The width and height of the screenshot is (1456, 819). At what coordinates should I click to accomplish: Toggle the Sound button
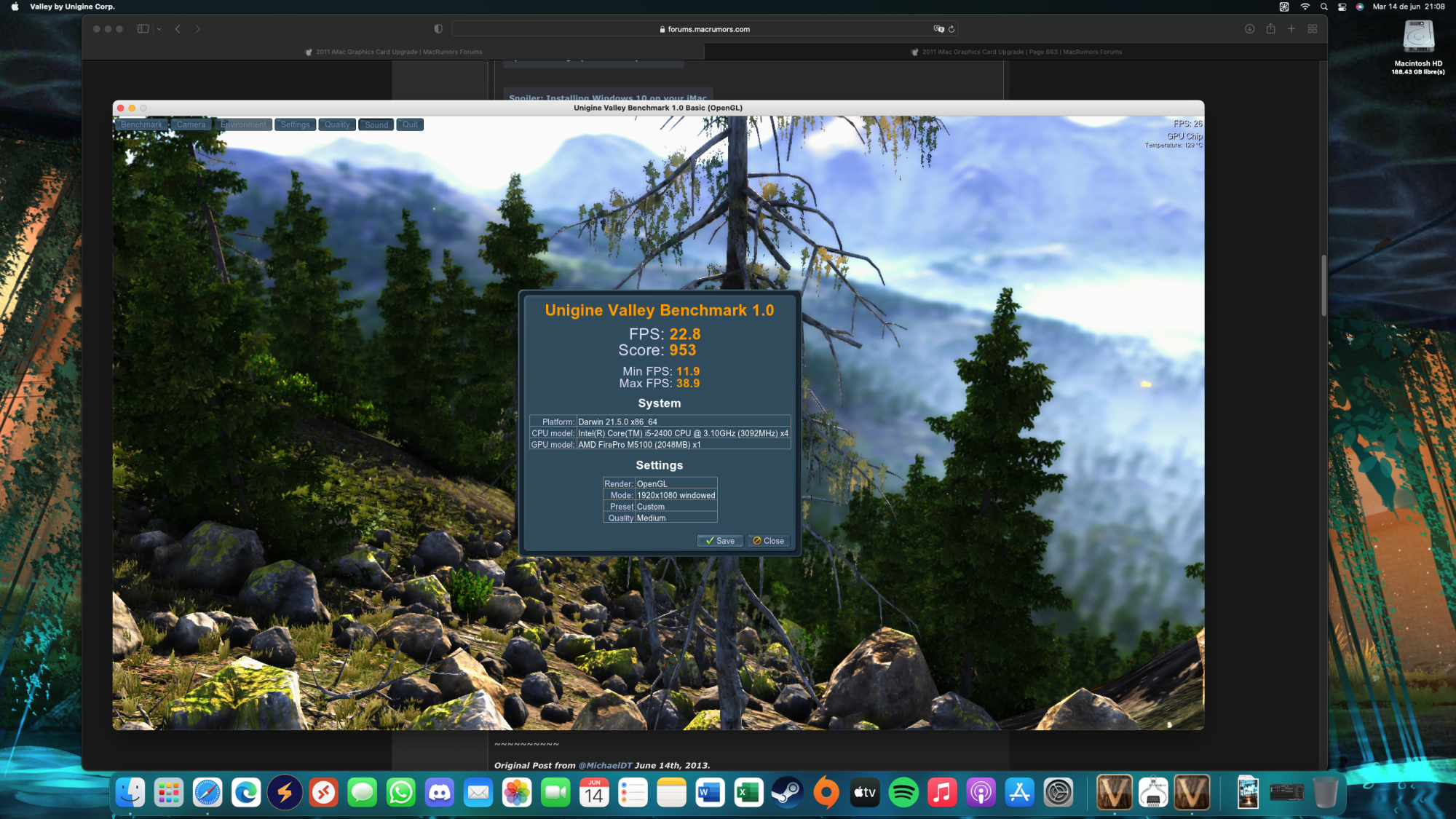376,124
